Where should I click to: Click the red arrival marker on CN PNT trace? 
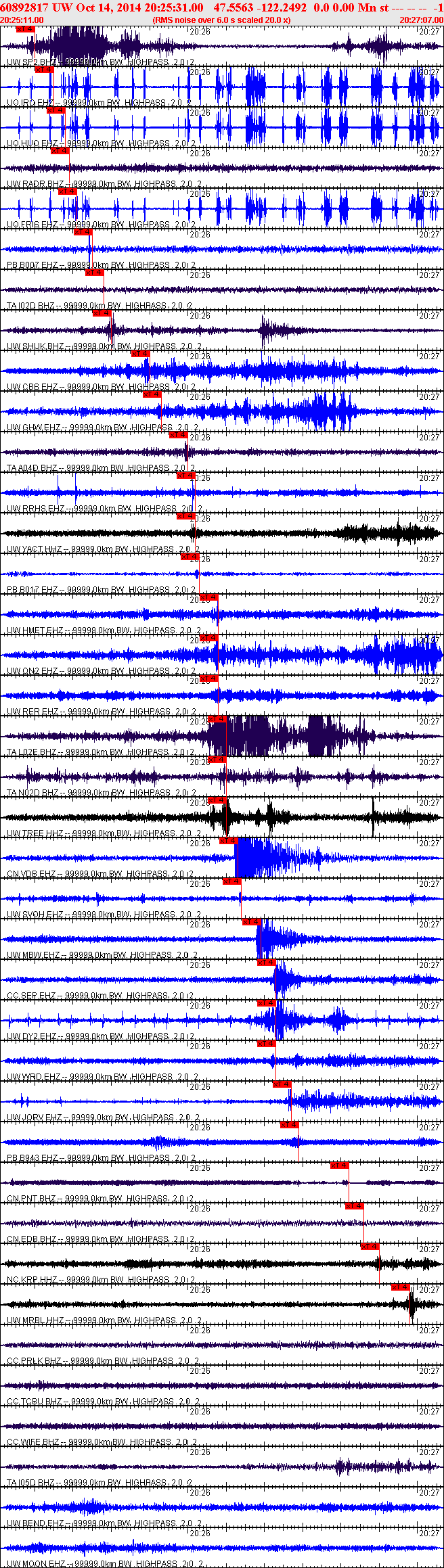[340, 1166]
